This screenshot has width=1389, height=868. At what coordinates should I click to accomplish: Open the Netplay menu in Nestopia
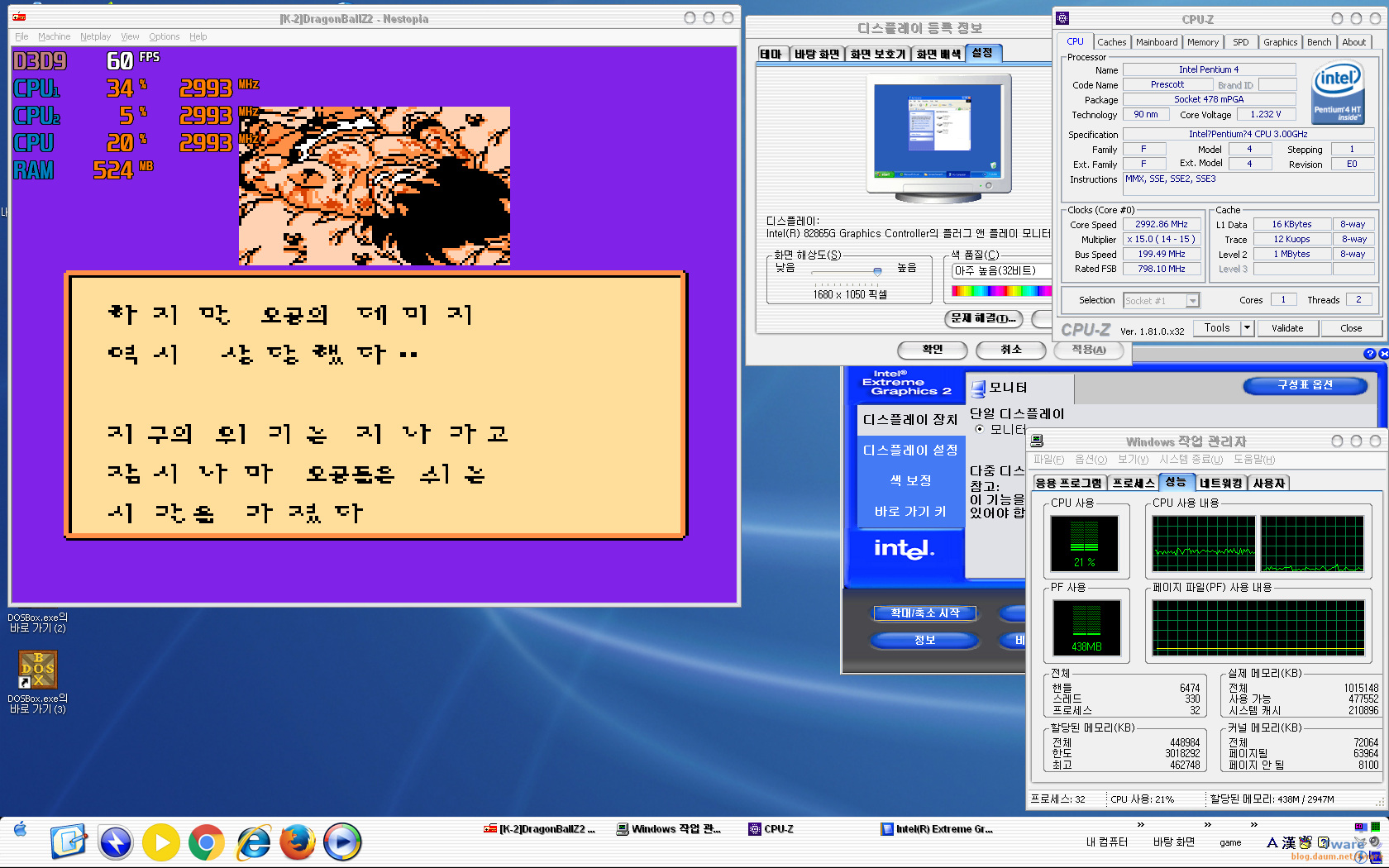[x=95, y=36]
